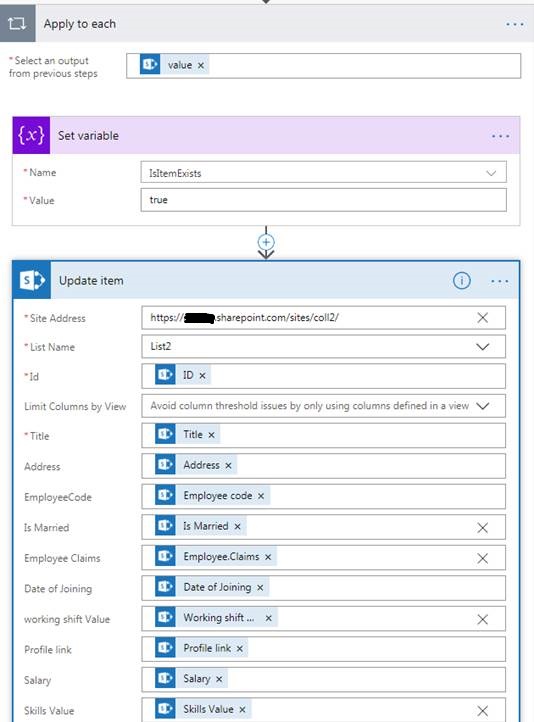This screenshot has height=722, width=534.
Task: Click the Salary token SharePoint icon
Action: 165,678
